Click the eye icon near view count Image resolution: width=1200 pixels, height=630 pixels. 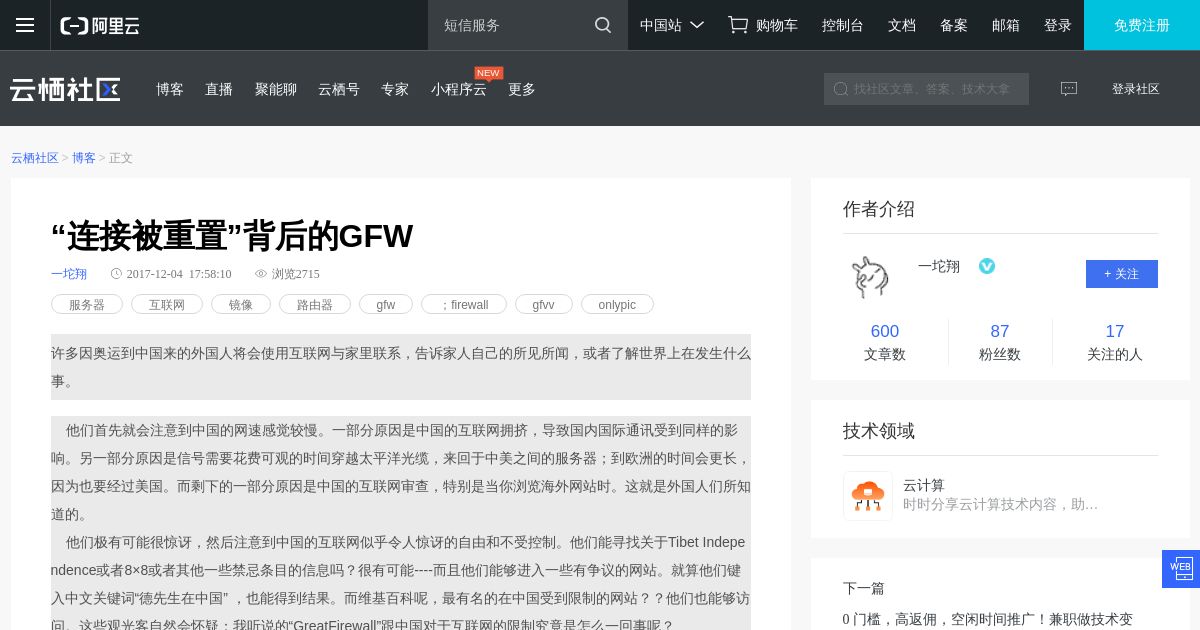coord(261,274)
